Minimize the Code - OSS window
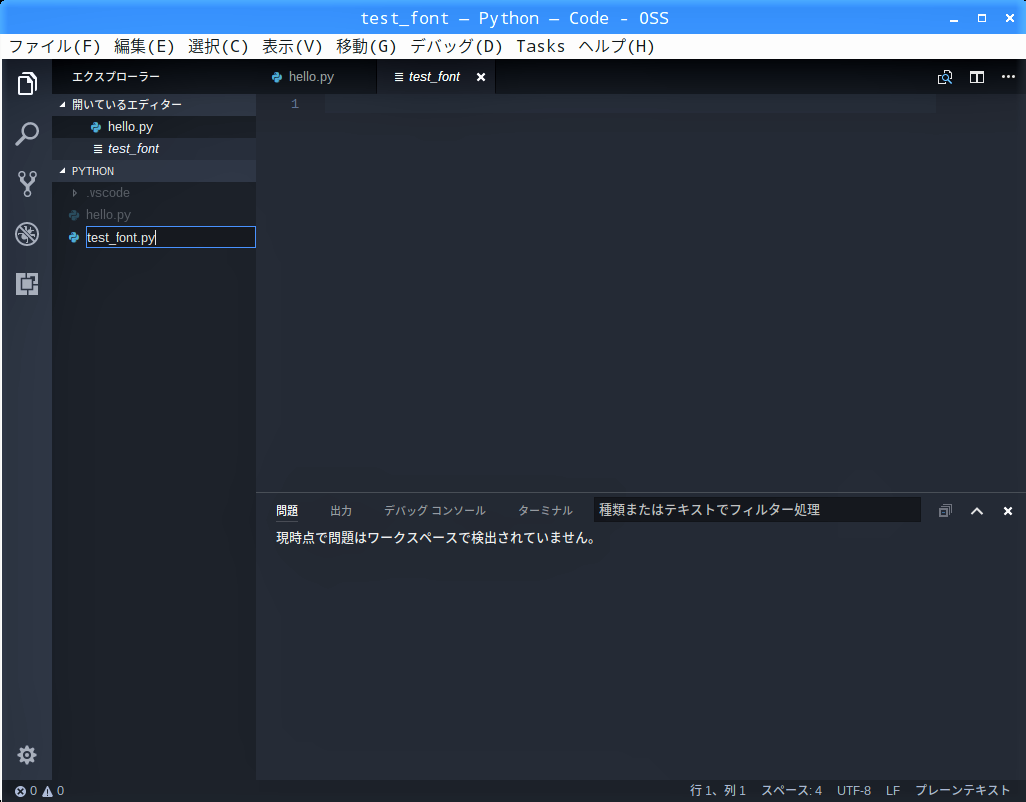The image size is (1026, 802). (954, 18)
